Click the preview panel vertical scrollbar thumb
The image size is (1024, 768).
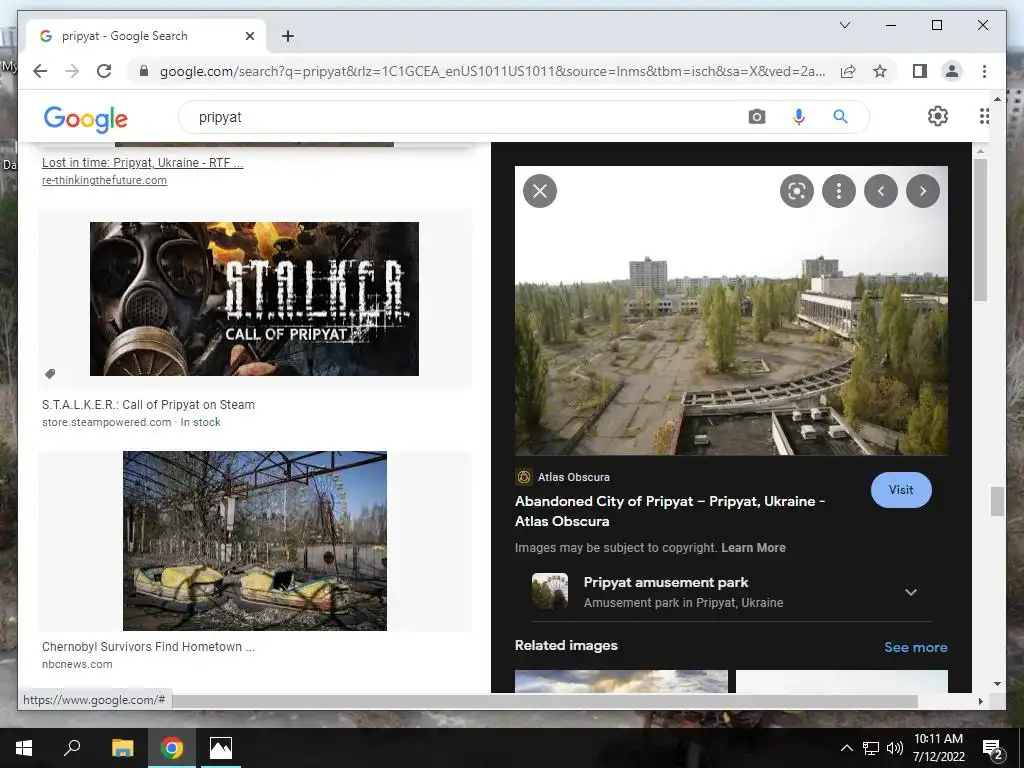(x=980, y=230)
